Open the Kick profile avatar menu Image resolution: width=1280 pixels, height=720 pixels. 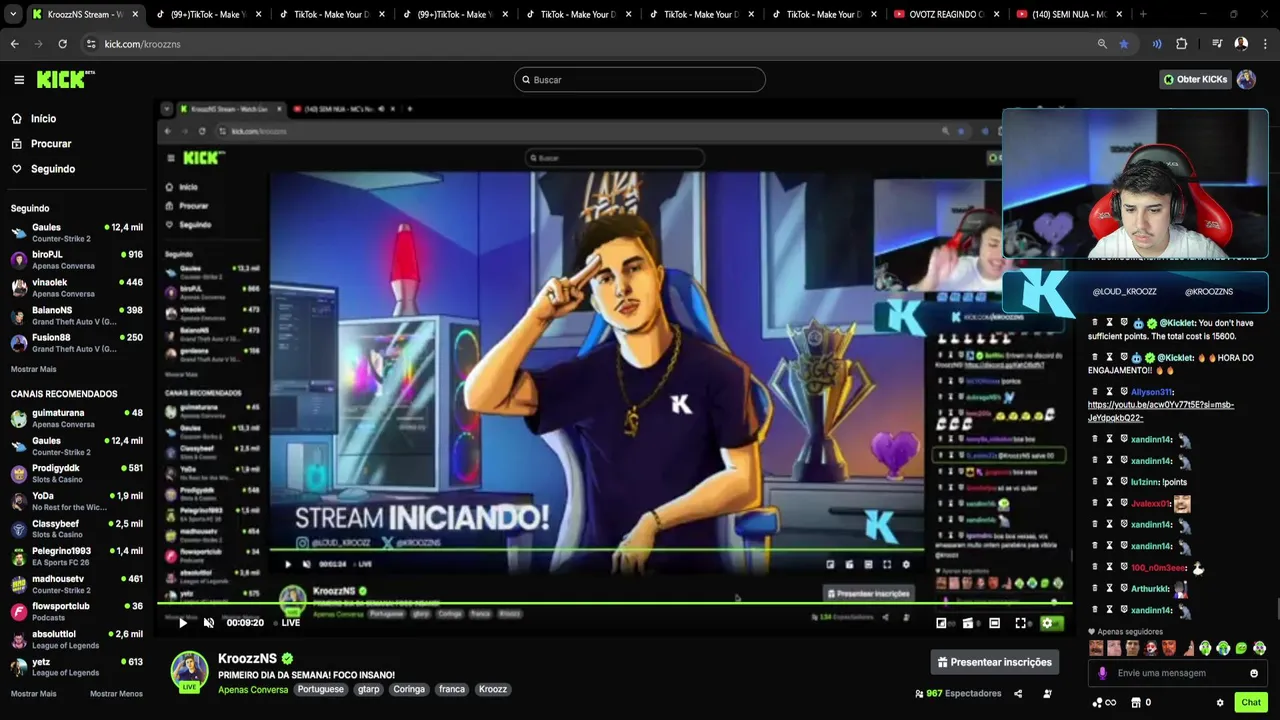tap(1246, 79)
